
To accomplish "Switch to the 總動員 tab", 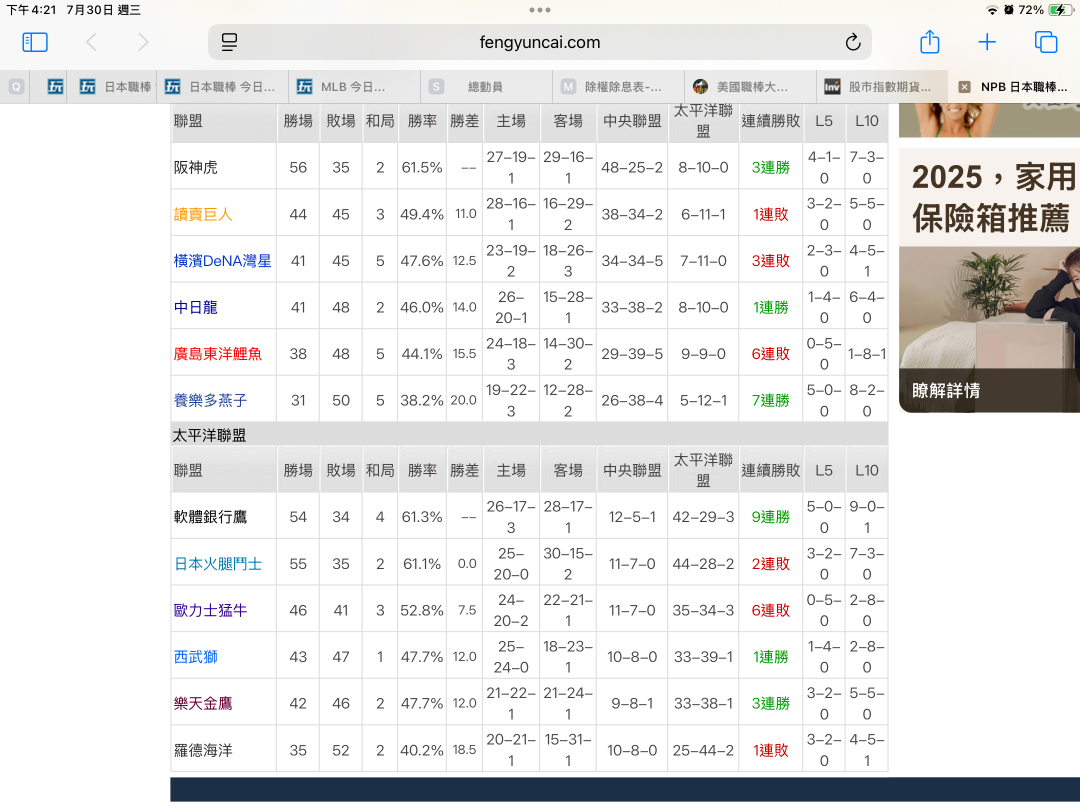I will (x=485, y=87).
